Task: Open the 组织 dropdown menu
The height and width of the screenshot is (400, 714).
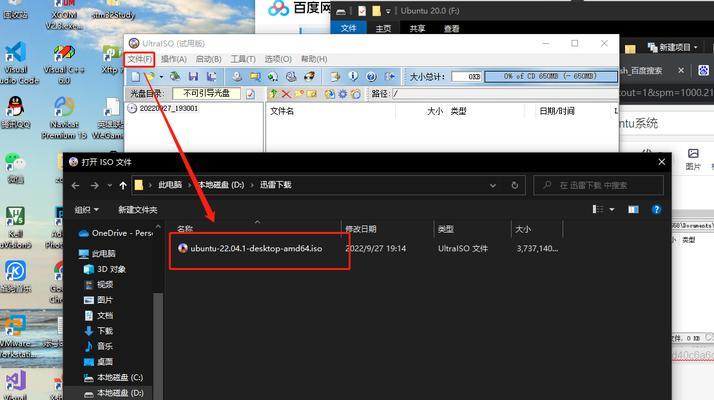Action: (87, 210)
